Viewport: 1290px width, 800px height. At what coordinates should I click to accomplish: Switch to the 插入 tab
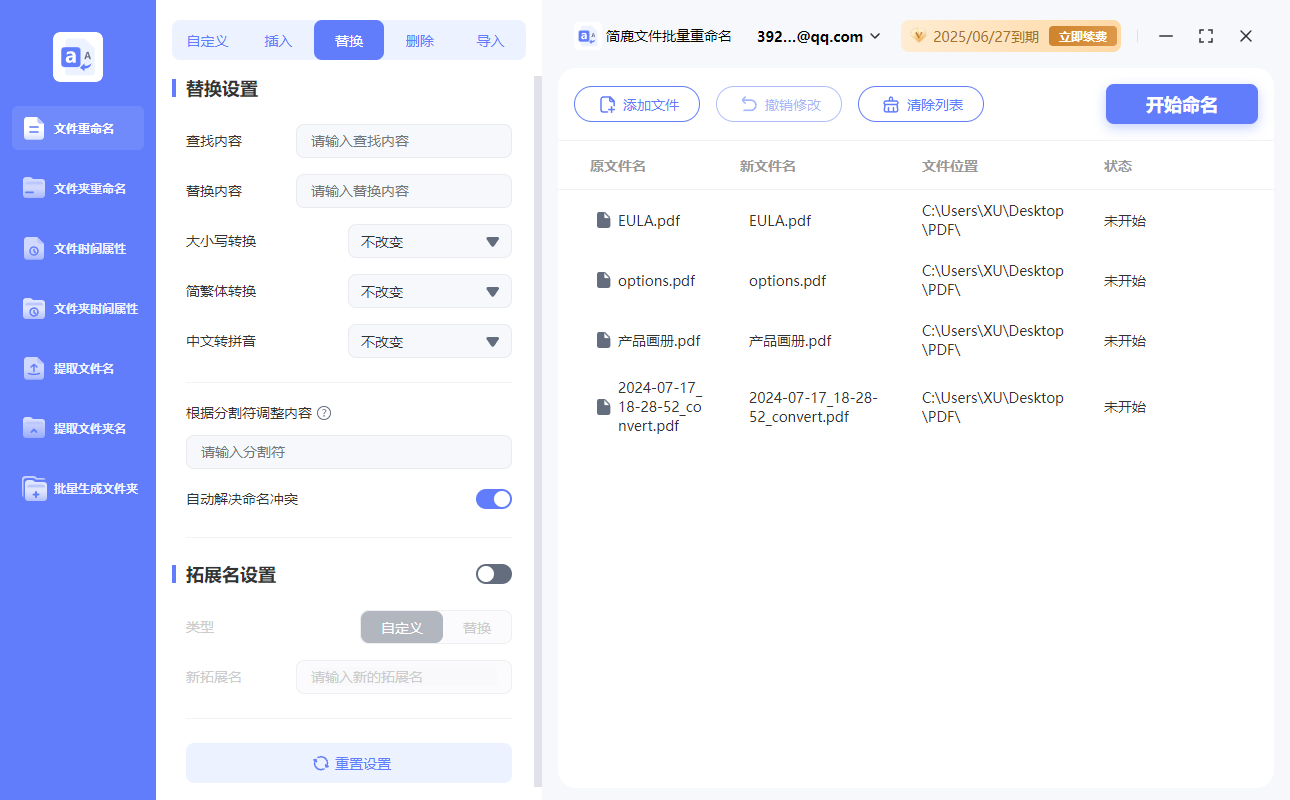point(278,41)
